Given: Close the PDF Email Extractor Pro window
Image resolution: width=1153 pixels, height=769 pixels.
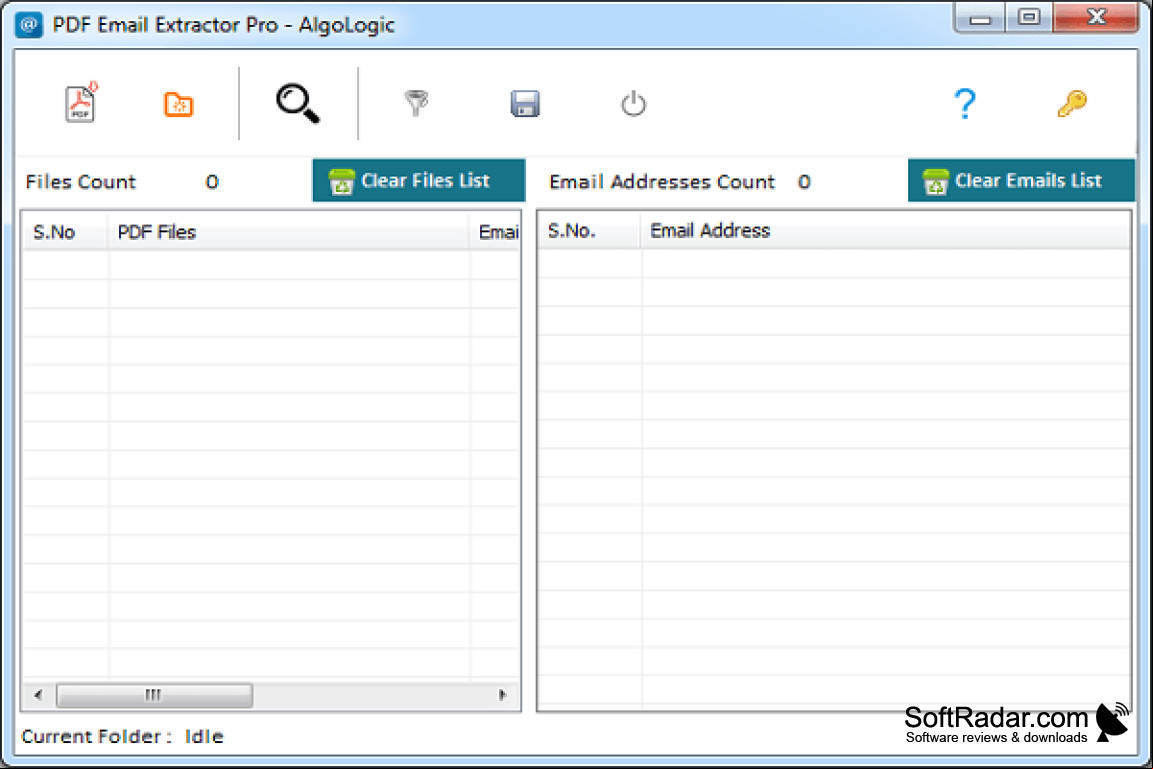Looking at the screenshot, I should coord(1095,18).
